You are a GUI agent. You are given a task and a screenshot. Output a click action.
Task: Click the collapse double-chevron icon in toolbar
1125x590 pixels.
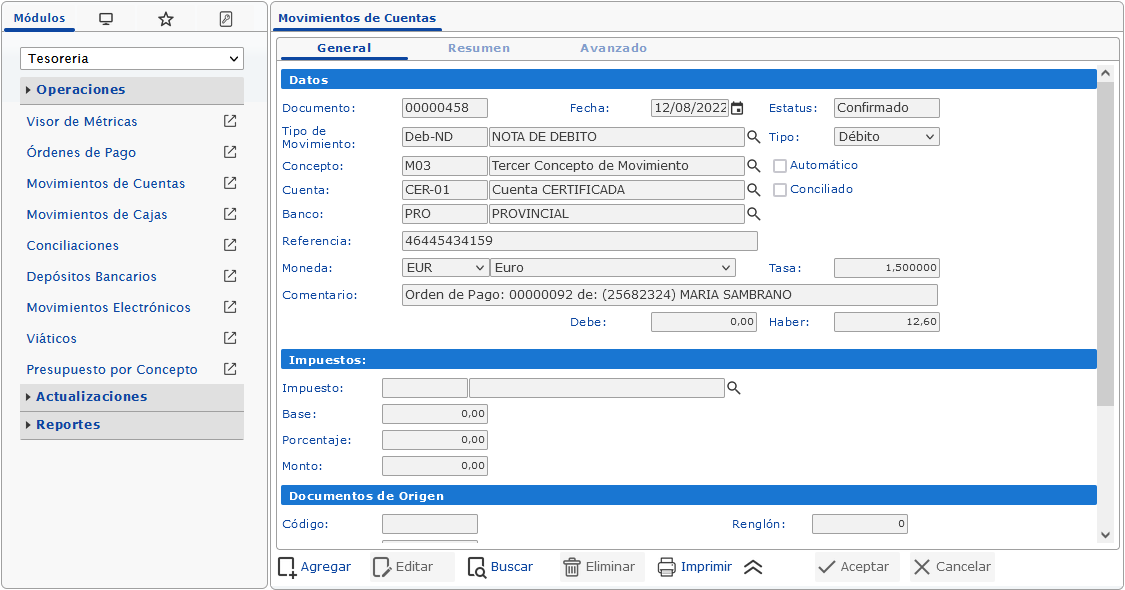tap(753, 567)
